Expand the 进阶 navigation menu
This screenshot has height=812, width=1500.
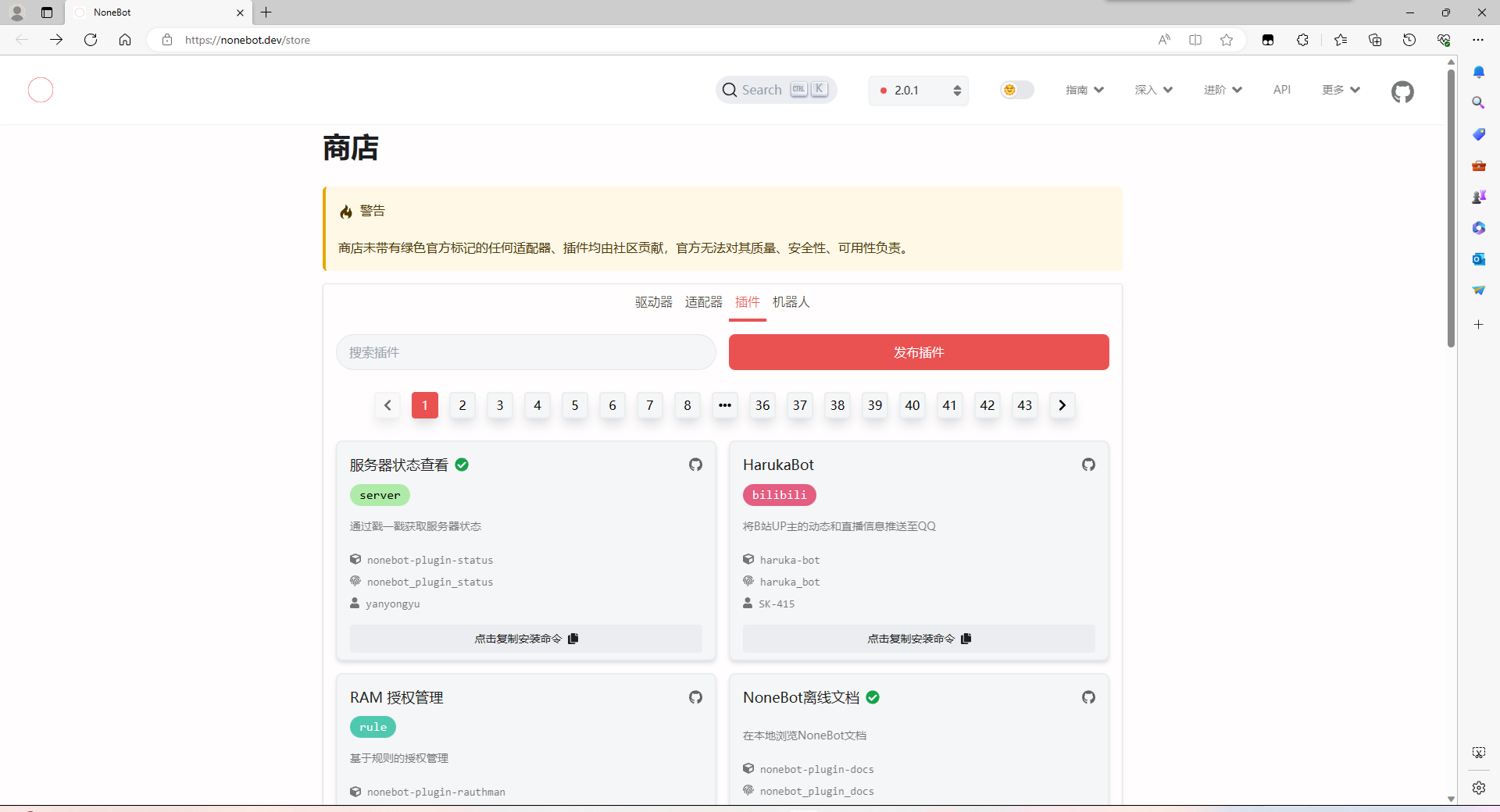[x=1223, y=90]
